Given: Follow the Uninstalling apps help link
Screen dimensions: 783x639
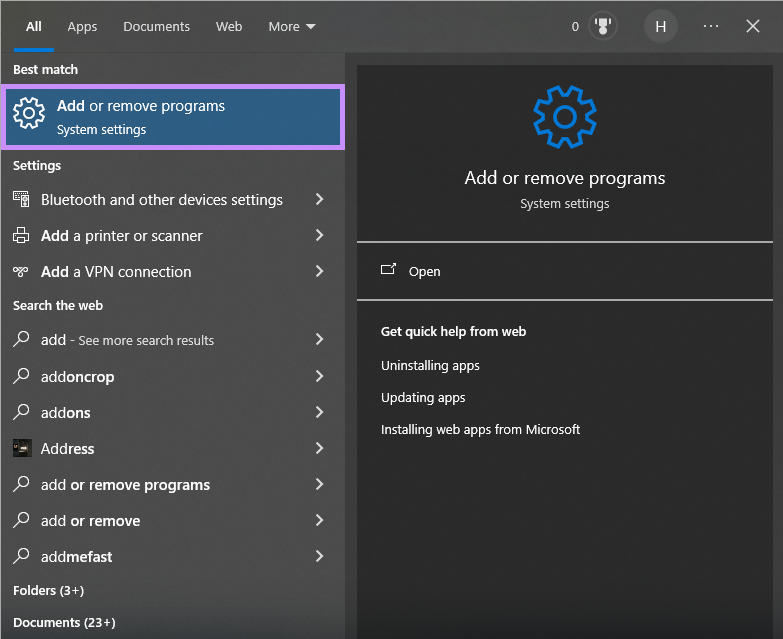Looking at the screenshot, I should point(430,365).
